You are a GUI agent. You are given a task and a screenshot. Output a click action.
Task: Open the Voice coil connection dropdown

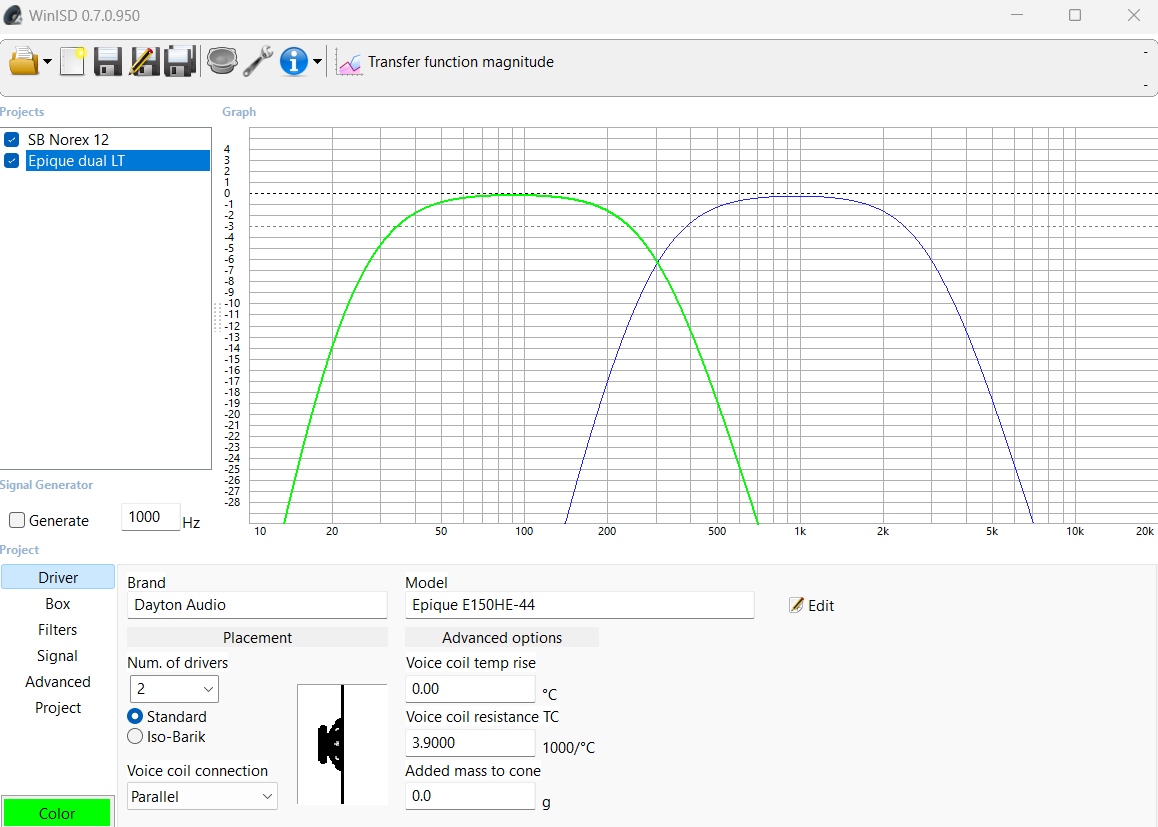(202, 797)
